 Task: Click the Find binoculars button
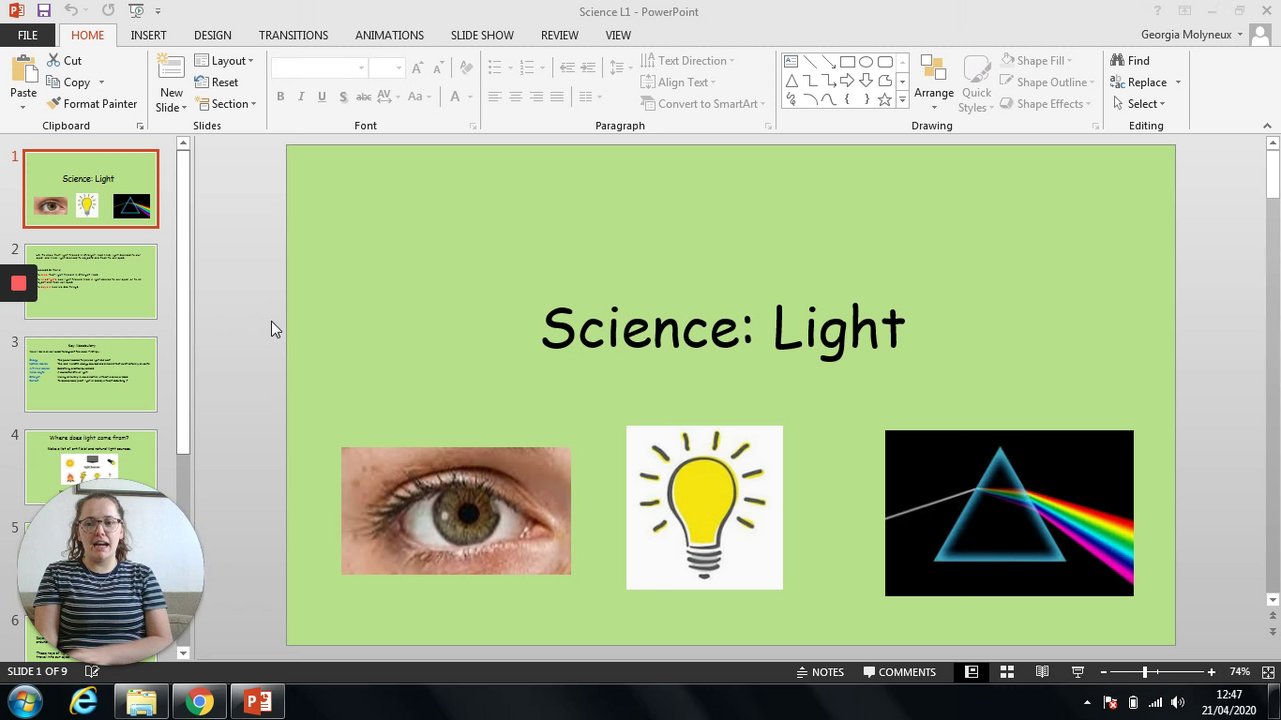tap(1130, 61)
